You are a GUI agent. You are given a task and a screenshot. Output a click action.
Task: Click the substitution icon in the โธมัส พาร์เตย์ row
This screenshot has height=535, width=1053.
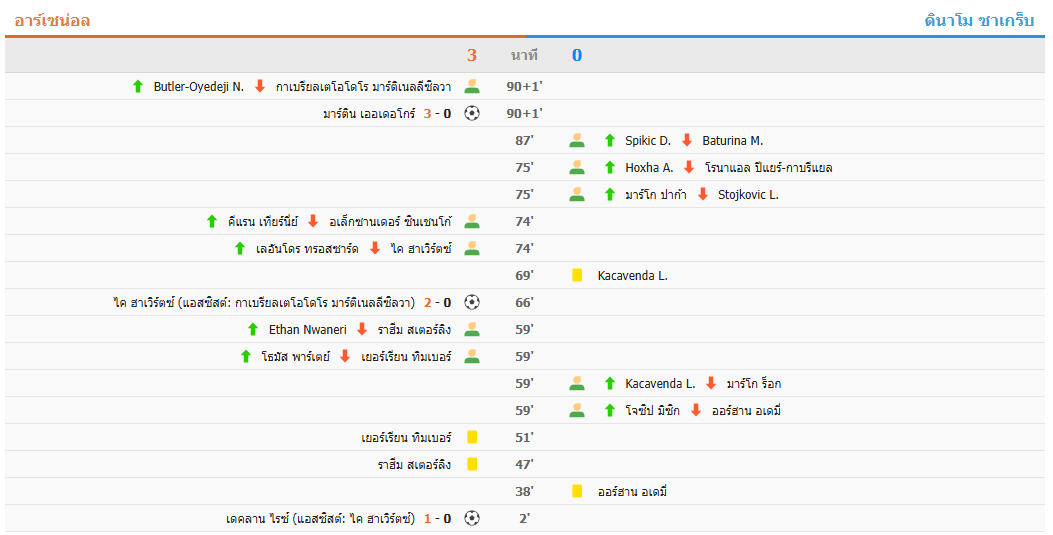[x=472, y=356]
